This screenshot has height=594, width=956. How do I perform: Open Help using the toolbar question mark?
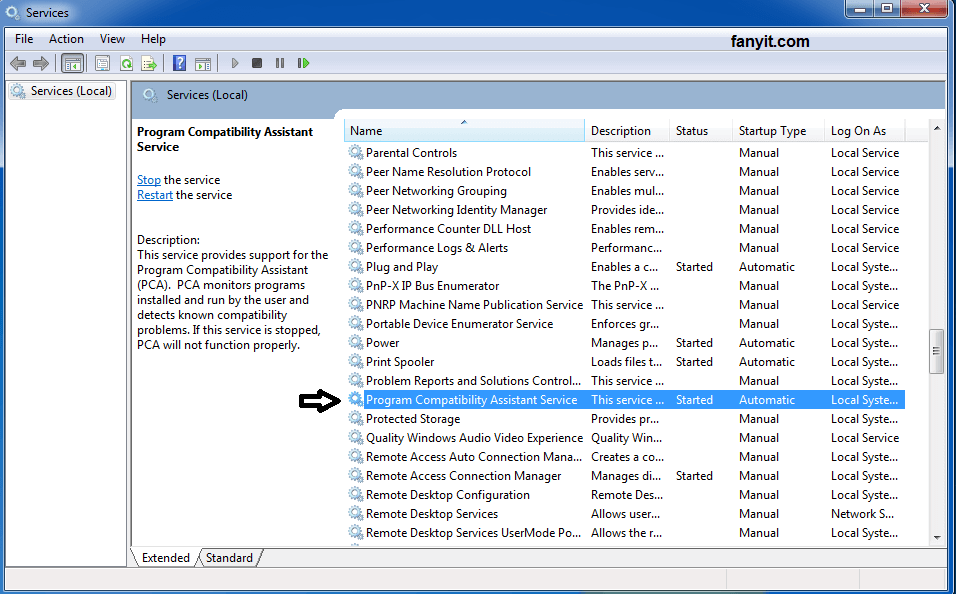pyautogui.click(x=178, y=63)
